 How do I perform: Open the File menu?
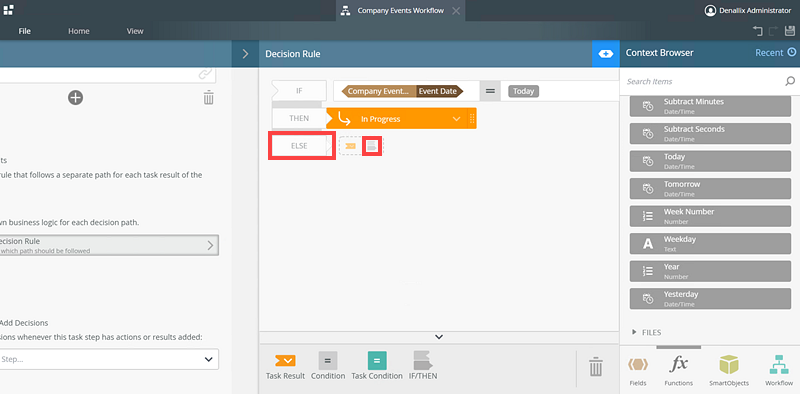coord(24,31)
